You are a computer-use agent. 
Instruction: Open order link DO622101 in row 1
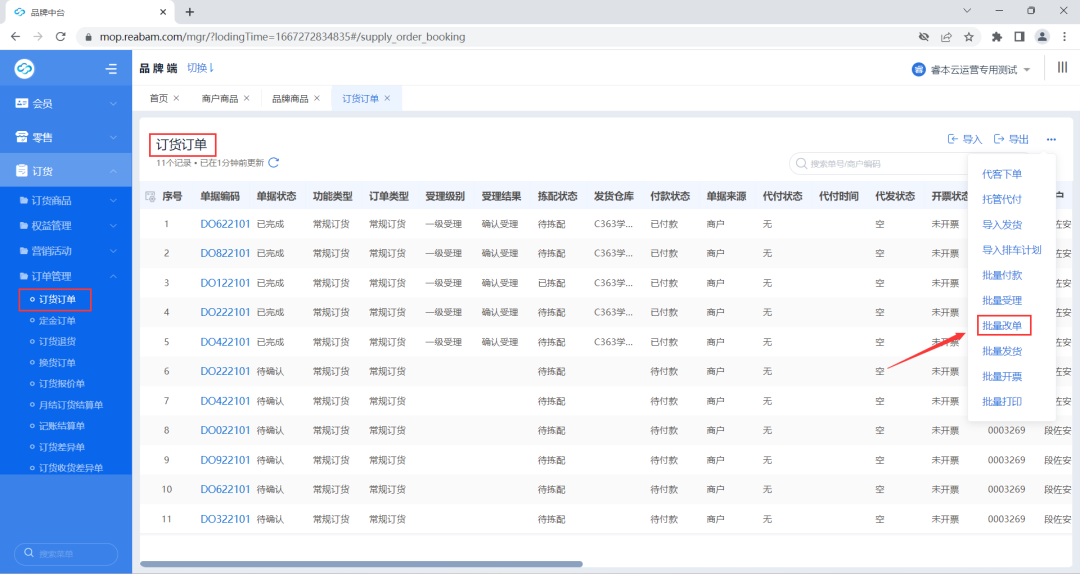tap(225, 226)
